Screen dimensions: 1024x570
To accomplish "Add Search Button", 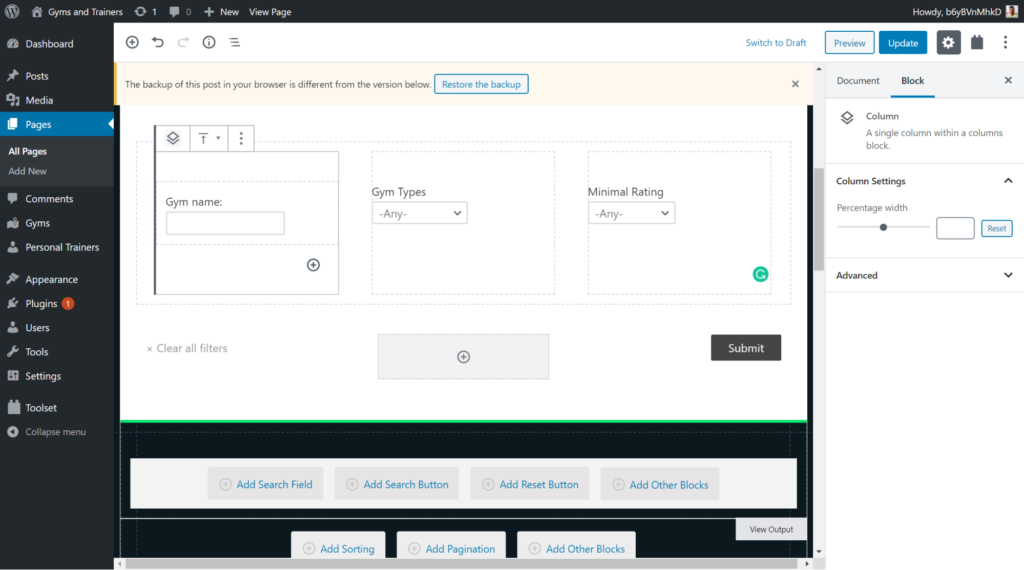I will click(x=397, y=484).
